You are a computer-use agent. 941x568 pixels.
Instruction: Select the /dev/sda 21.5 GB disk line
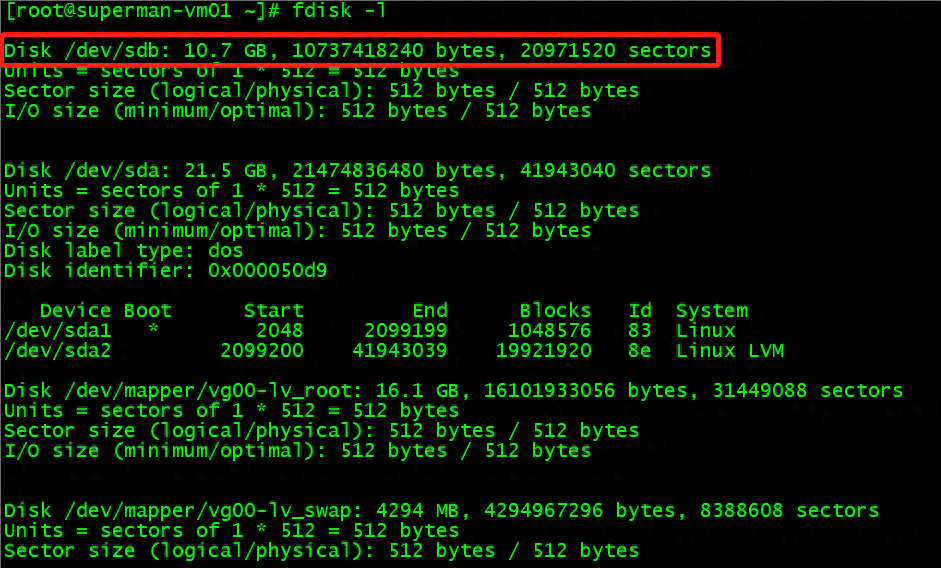(358, 171)
